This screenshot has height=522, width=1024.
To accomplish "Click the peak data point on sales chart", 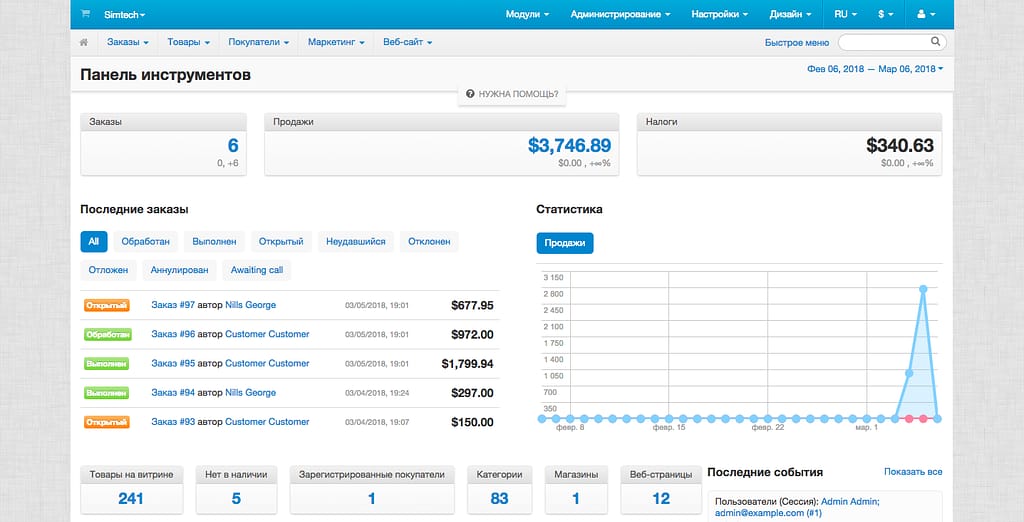I will 923,289.
